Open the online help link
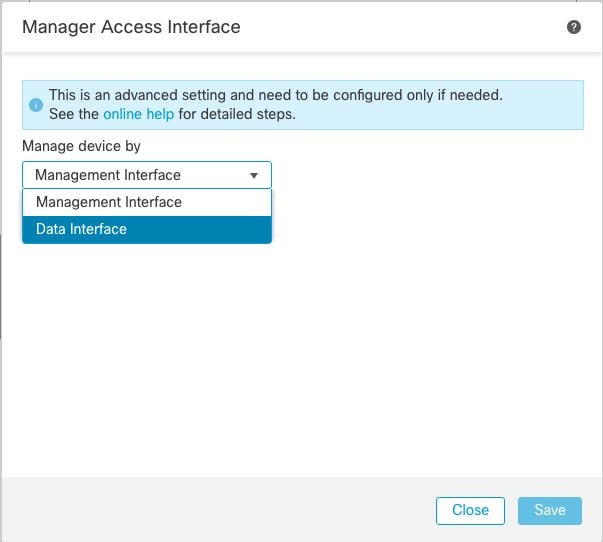The height and width of the screenshot is (542, 603). [138, 114]
